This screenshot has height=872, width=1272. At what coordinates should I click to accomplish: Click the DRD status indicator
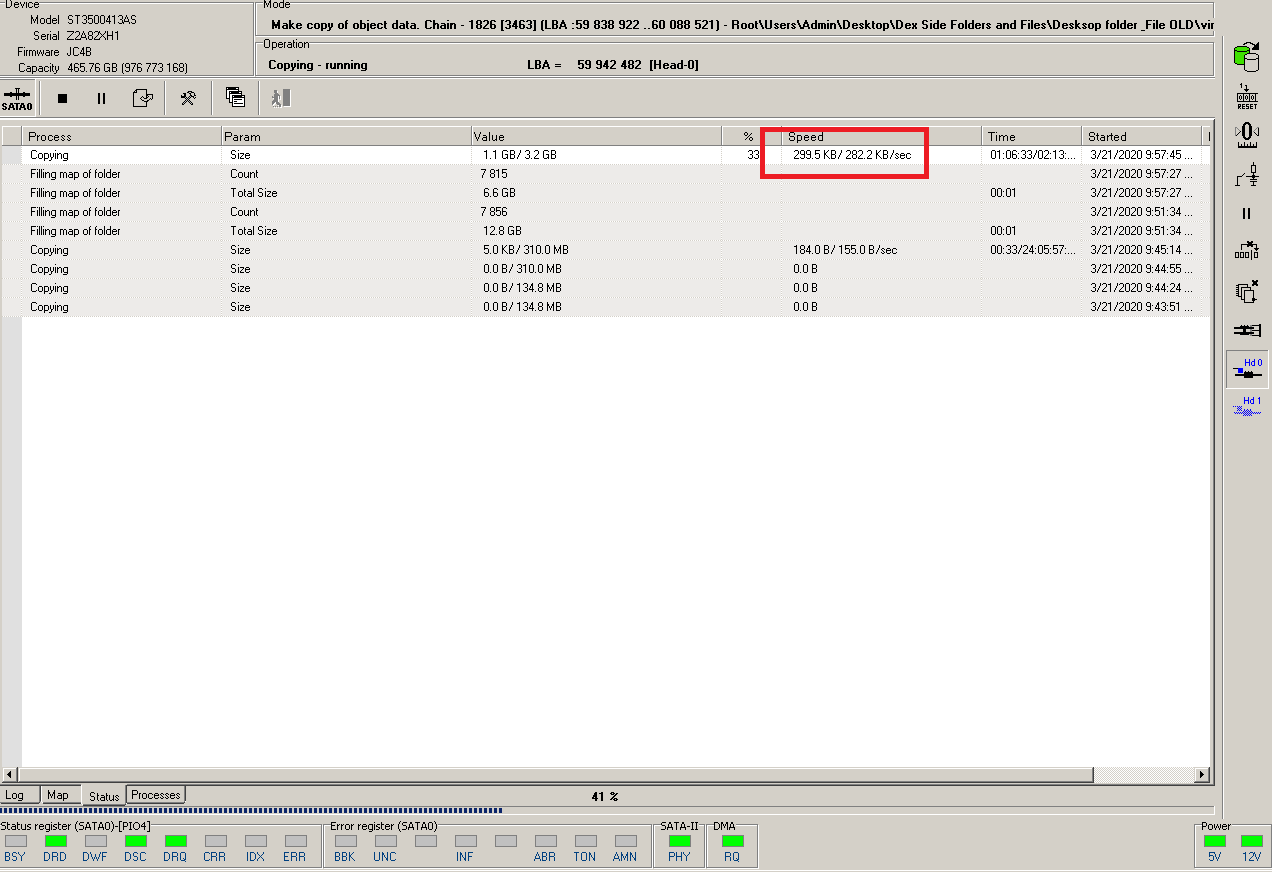click(55, 841)
